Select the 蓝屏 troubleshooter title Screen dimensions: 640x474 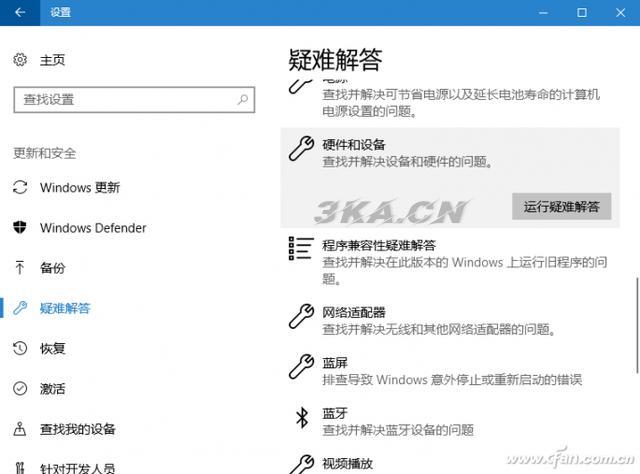pyautogui.click(x=335, y=363)
